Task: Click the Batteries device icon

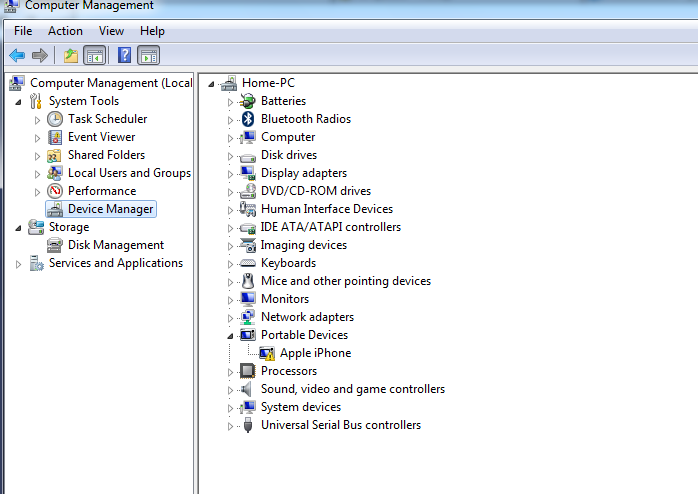Action: point(248,101)
